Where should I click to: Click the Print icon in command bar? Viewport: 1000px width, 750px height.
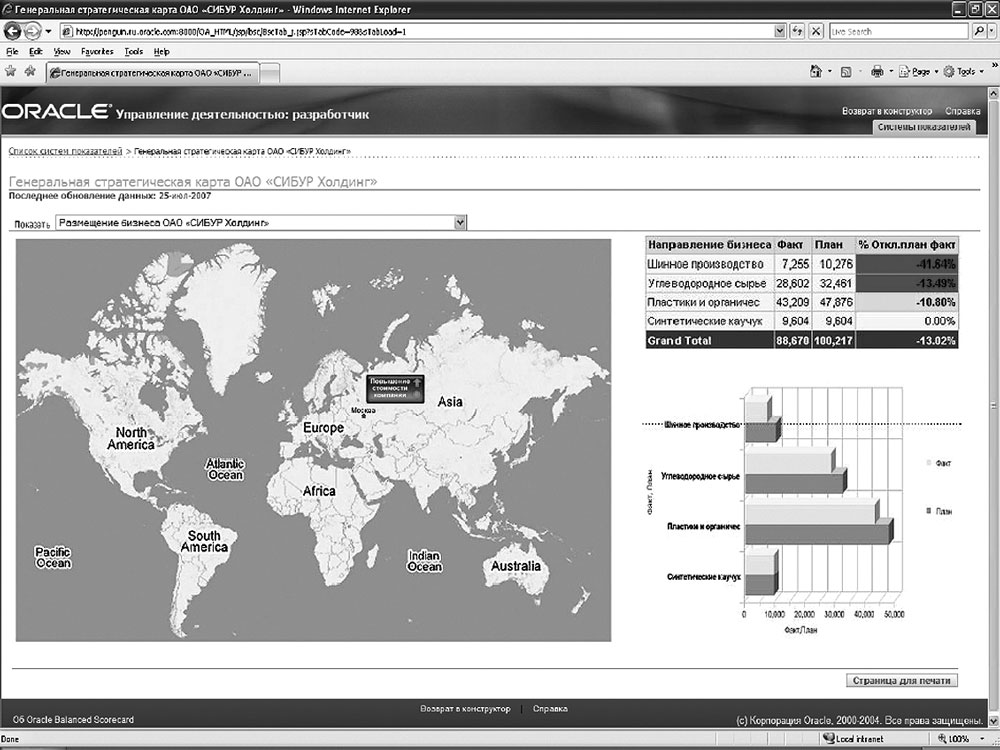(878, 71)
